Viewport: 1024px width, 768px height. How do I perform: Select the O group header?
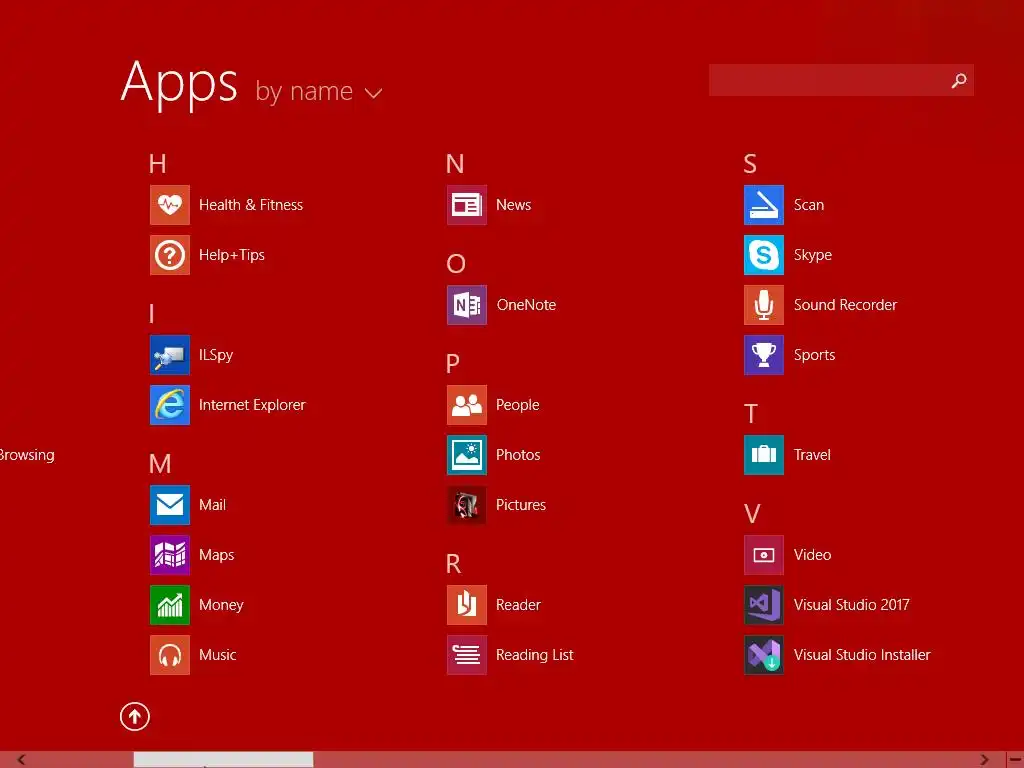click(x=456, y=264)
